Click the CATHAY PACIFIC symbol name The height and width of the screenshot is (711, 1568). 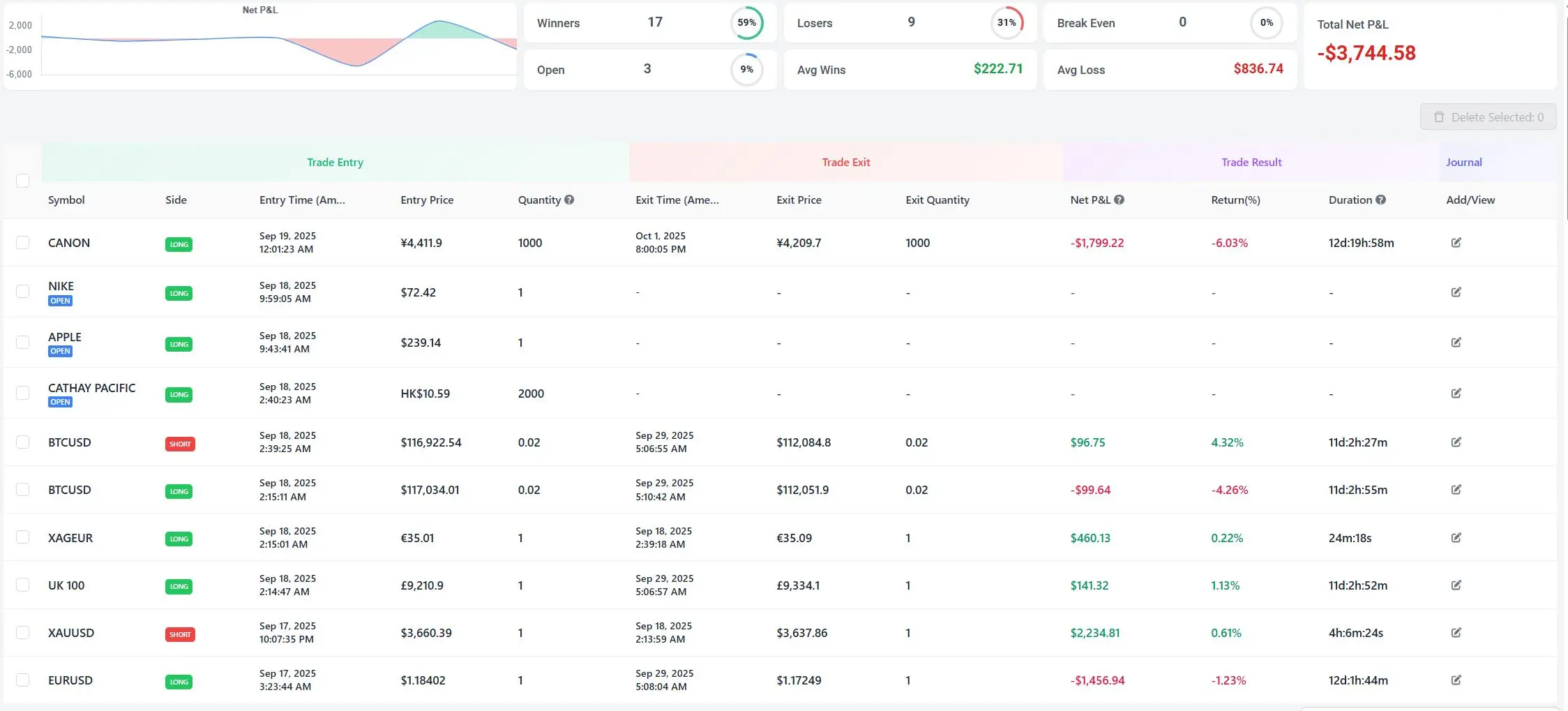pos(91,388)
